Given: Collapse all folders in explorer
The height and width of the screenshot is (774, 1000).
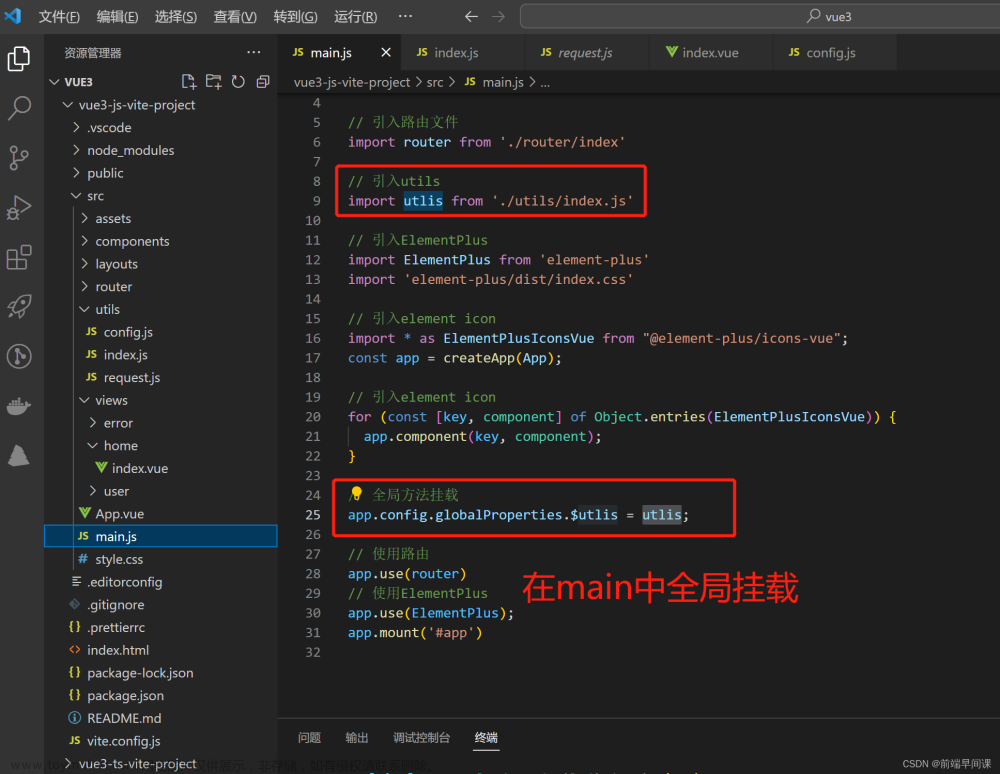Looking at the screenshot, I should pyautogui.click(x=263, y=82).
